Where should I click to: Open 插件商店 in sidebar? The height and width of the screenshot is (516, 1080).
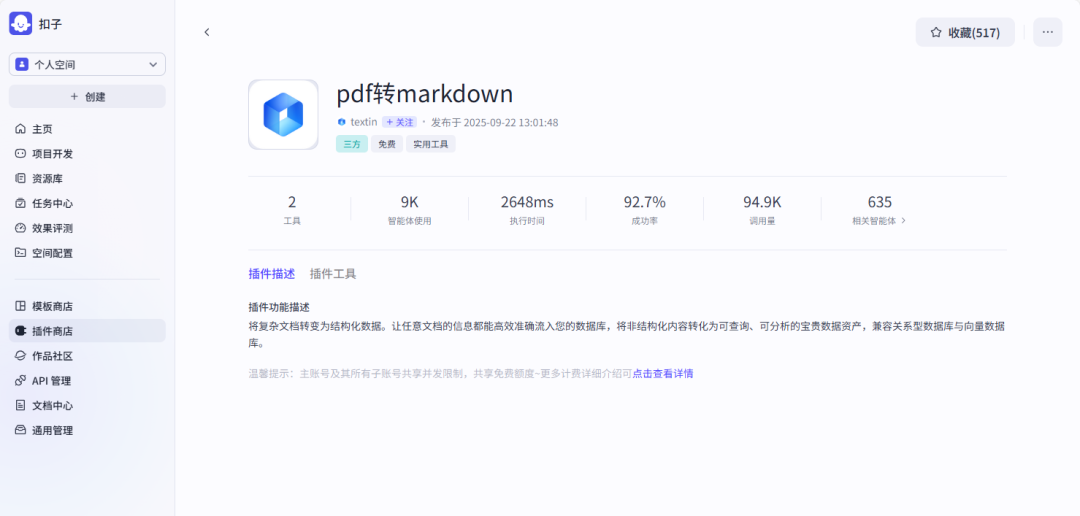tap(87, 331)
